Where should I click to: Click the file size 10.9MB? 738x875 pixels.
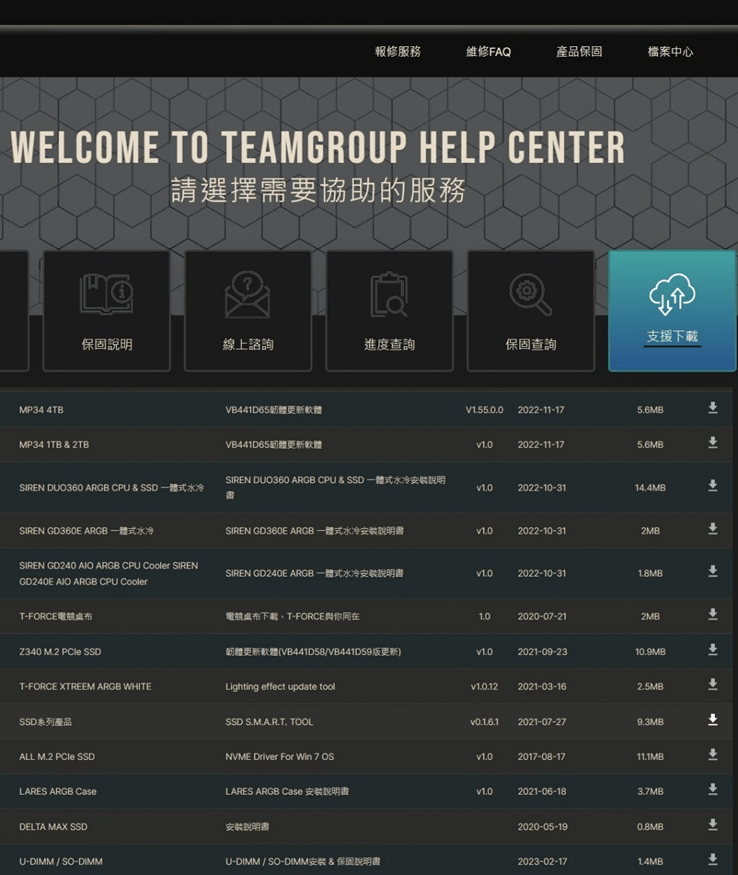tap(650, 651)
